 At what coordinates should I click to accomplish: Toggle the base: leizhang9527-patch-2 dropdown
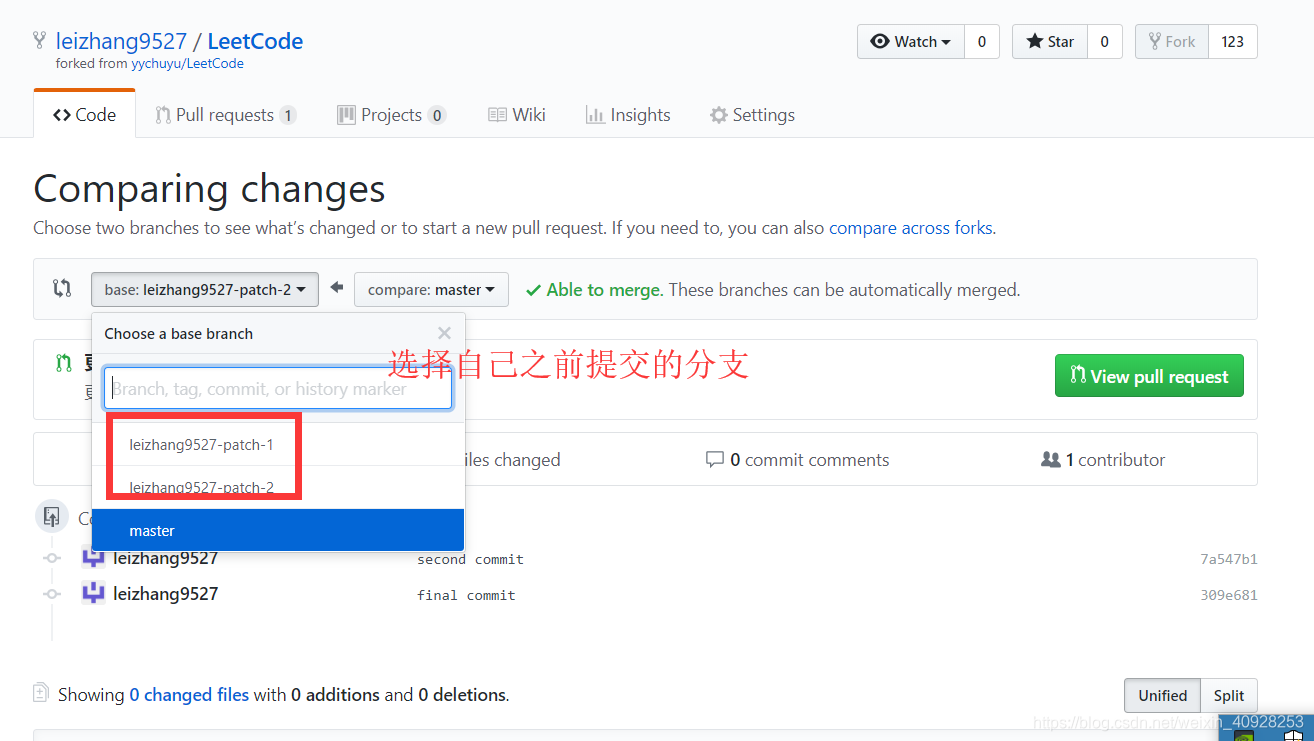pyautogui.click(x=205, y=290)
